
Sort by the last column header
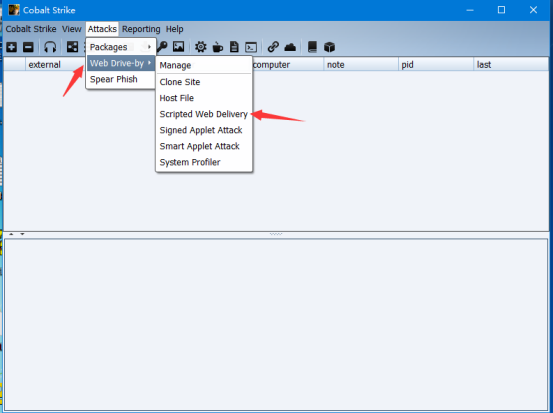pyautogui.click(x=511, y=65)
